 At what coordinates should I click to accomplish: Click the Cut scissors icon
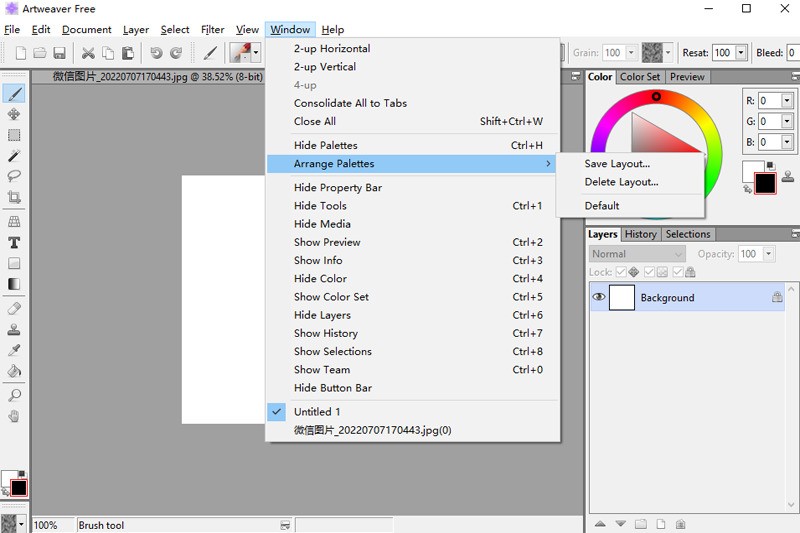click(x=88, y=53)
